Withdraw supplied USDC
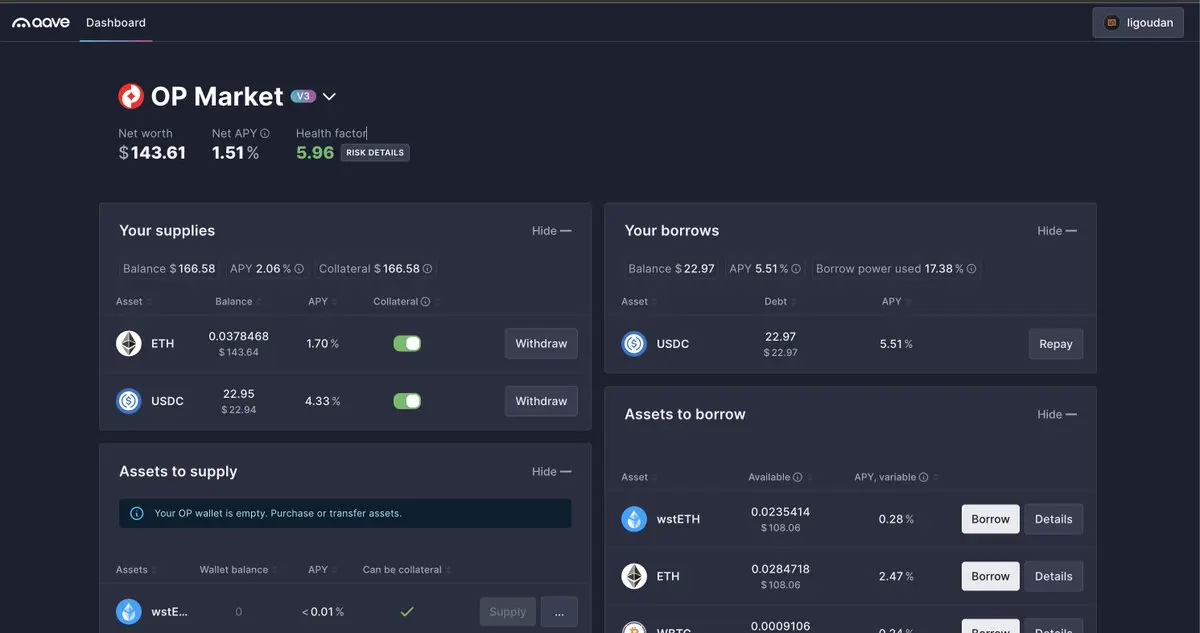The height and width of the screenshot is (633, 1200). pyautogui.click(x=541, y=401)
